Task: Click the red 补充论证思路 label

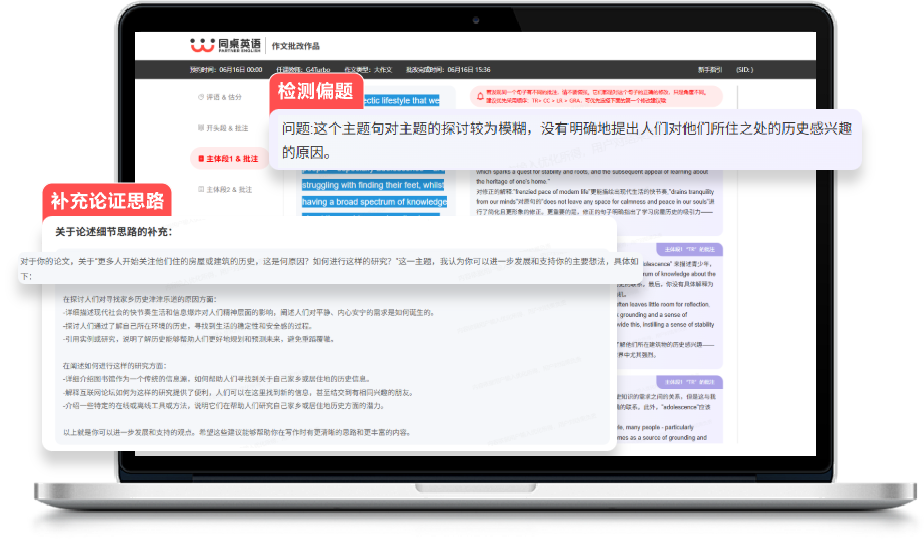Action: [106, 201]
